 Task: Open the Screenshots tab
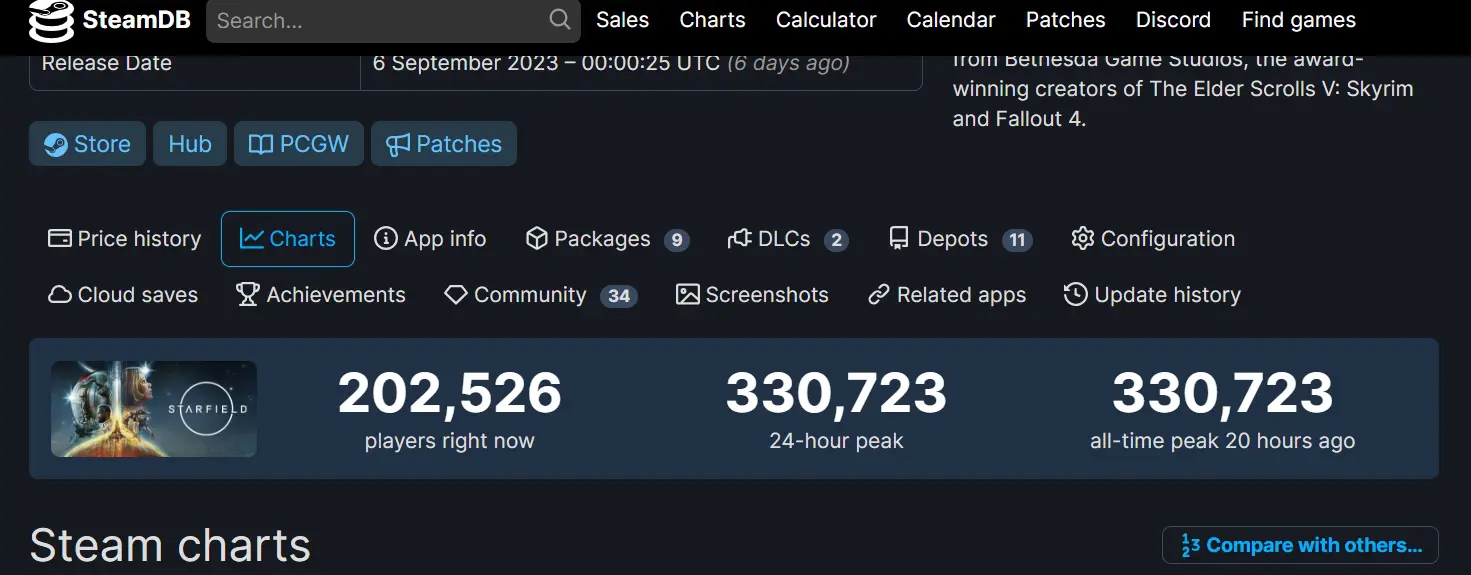tap(752, 295)
